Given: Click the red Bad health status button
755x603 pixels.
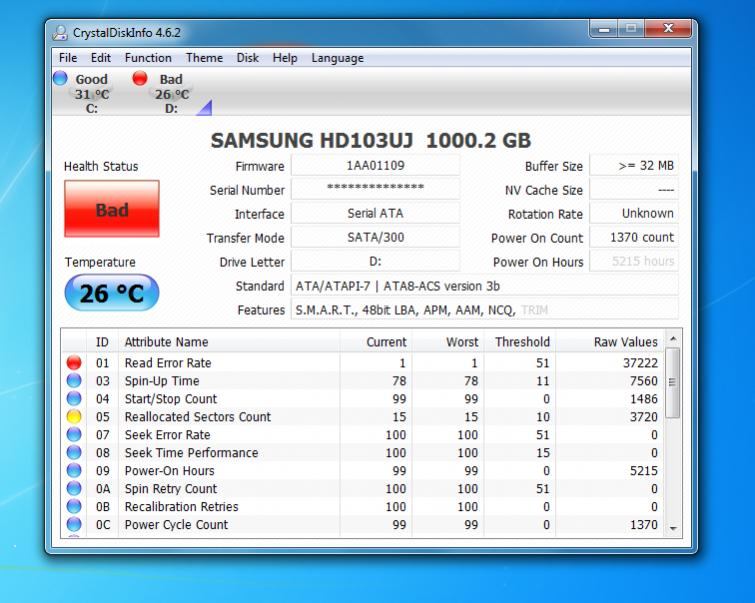Looking at the screenshot, I should point(112,209).
